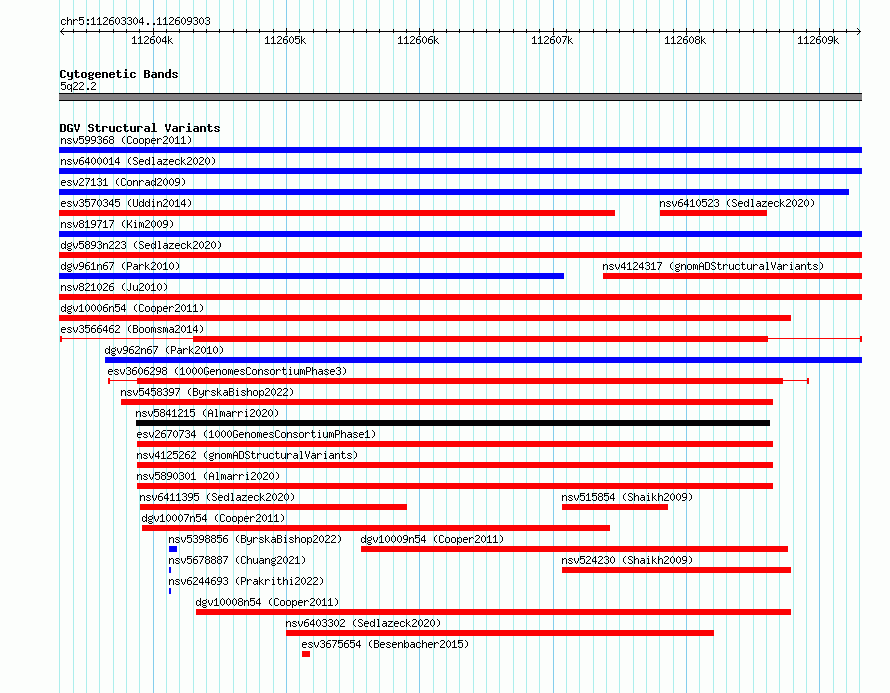Click the red bar under nsv515854
This screenshot has height=693, width=890.
(615, 507)
